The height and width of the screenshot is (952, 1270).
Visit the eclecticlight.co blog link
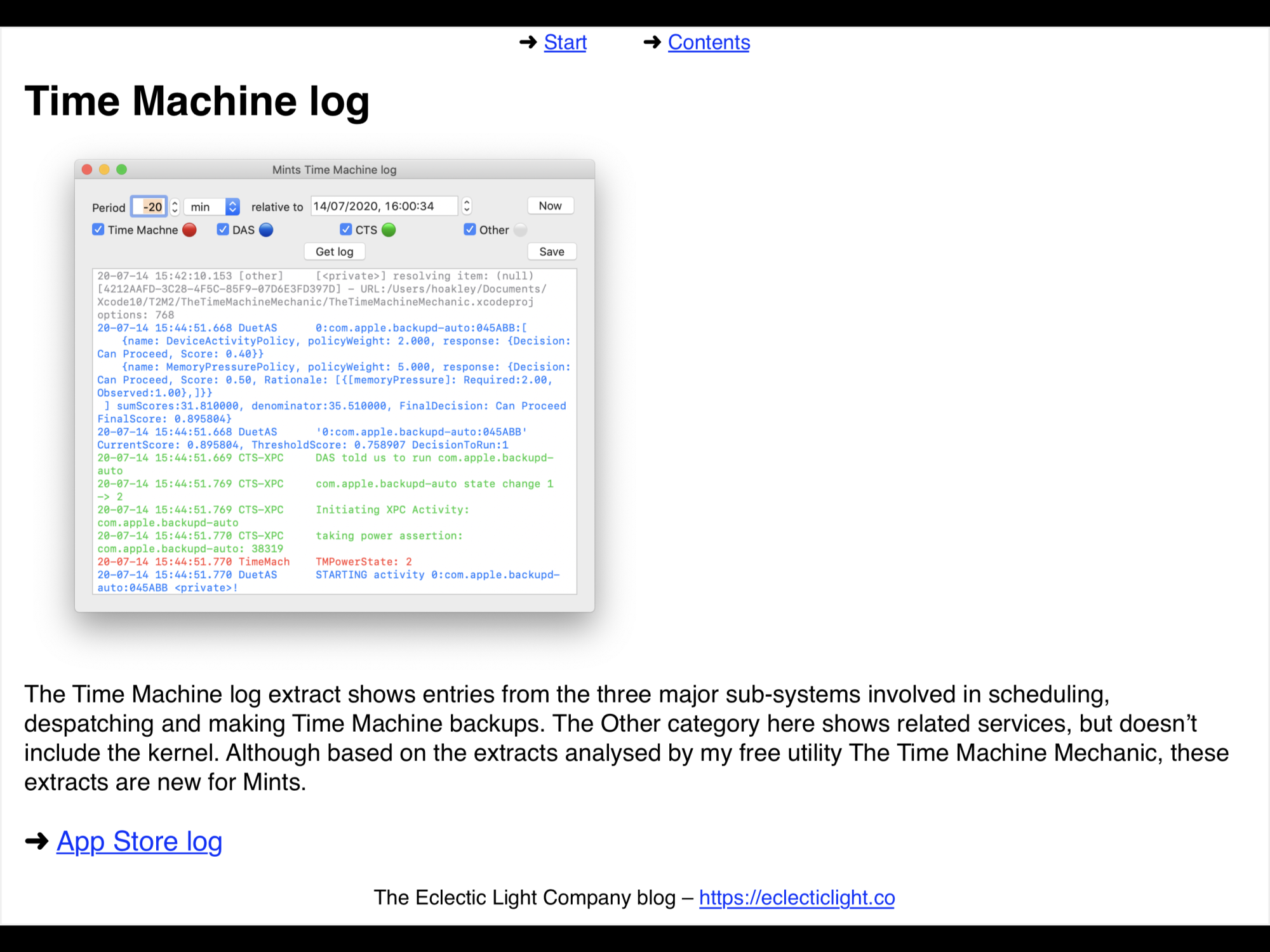pyautogui.click(x=797, y=897)
